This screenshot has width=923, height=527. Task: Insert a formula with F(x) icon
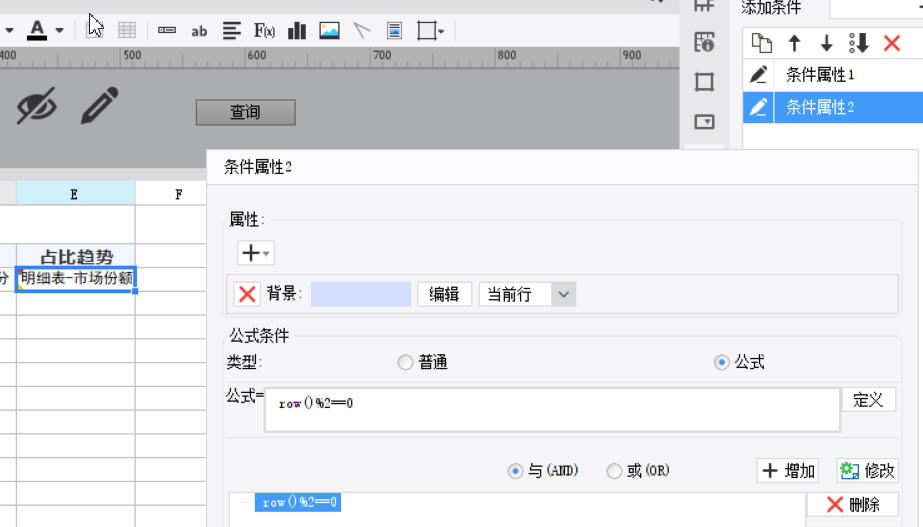[x=264, y=30]
